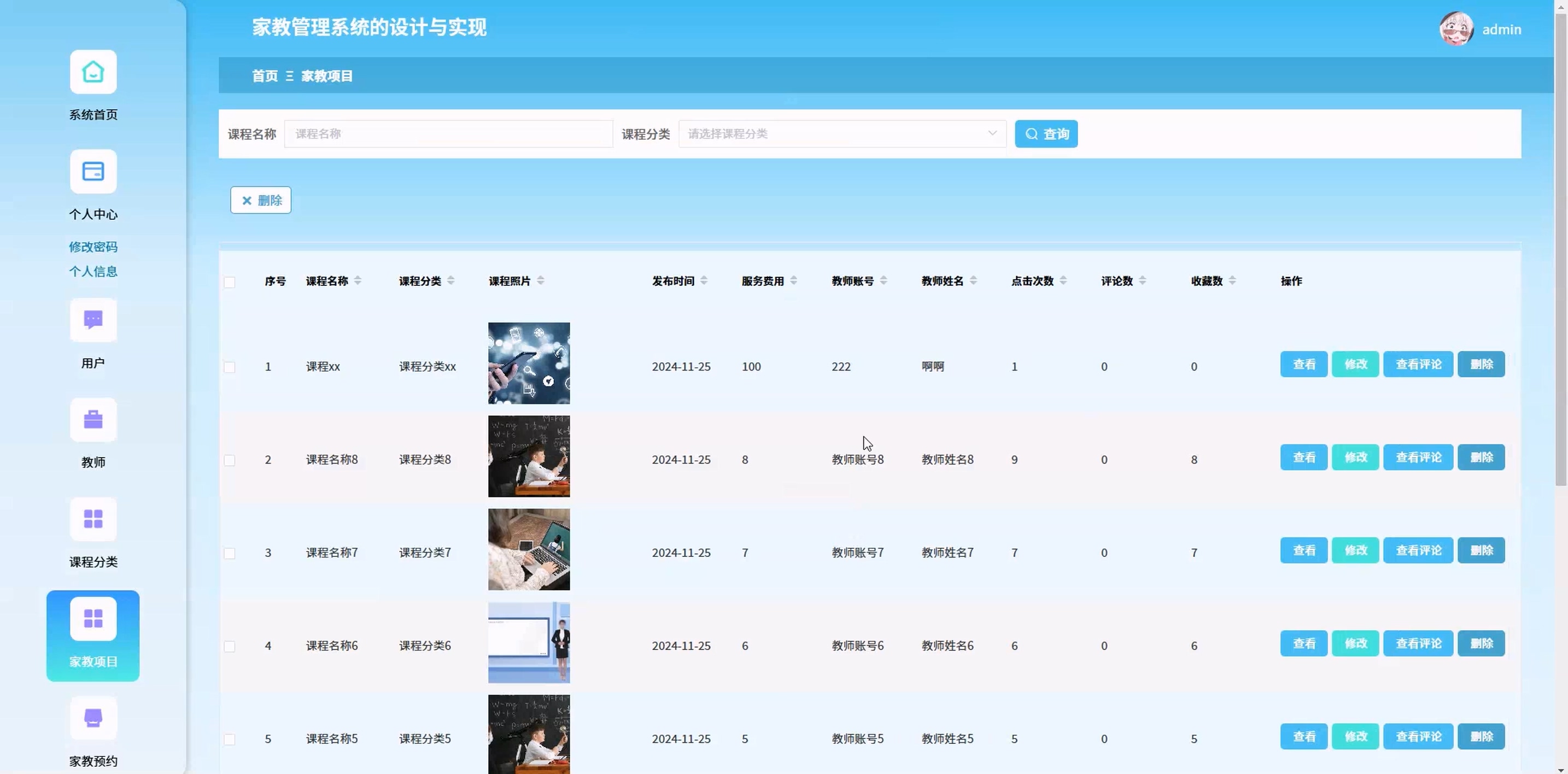
Task: Sort by 服务费用 column arrows
Action: (793, 280)
